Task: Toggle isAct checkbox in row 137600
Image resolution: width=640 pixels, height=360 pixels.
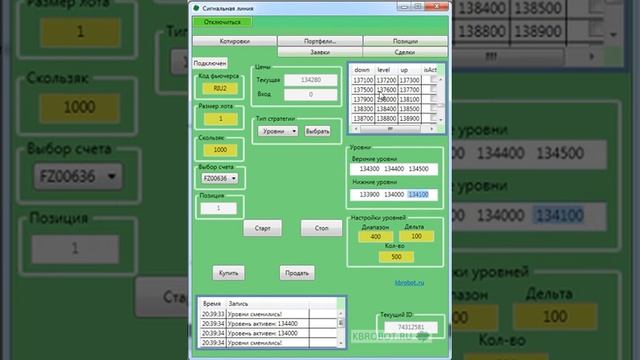Action: coord(433,89)
